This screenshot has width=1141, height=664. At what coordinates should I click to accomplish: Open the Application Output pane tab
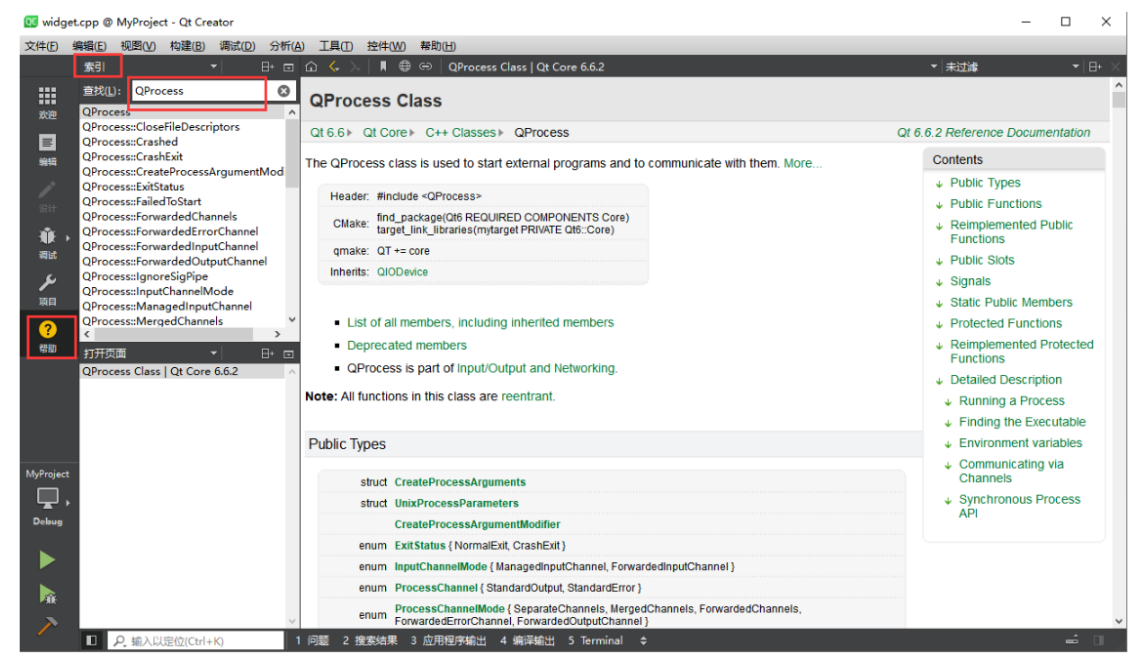tap(448, 641)
